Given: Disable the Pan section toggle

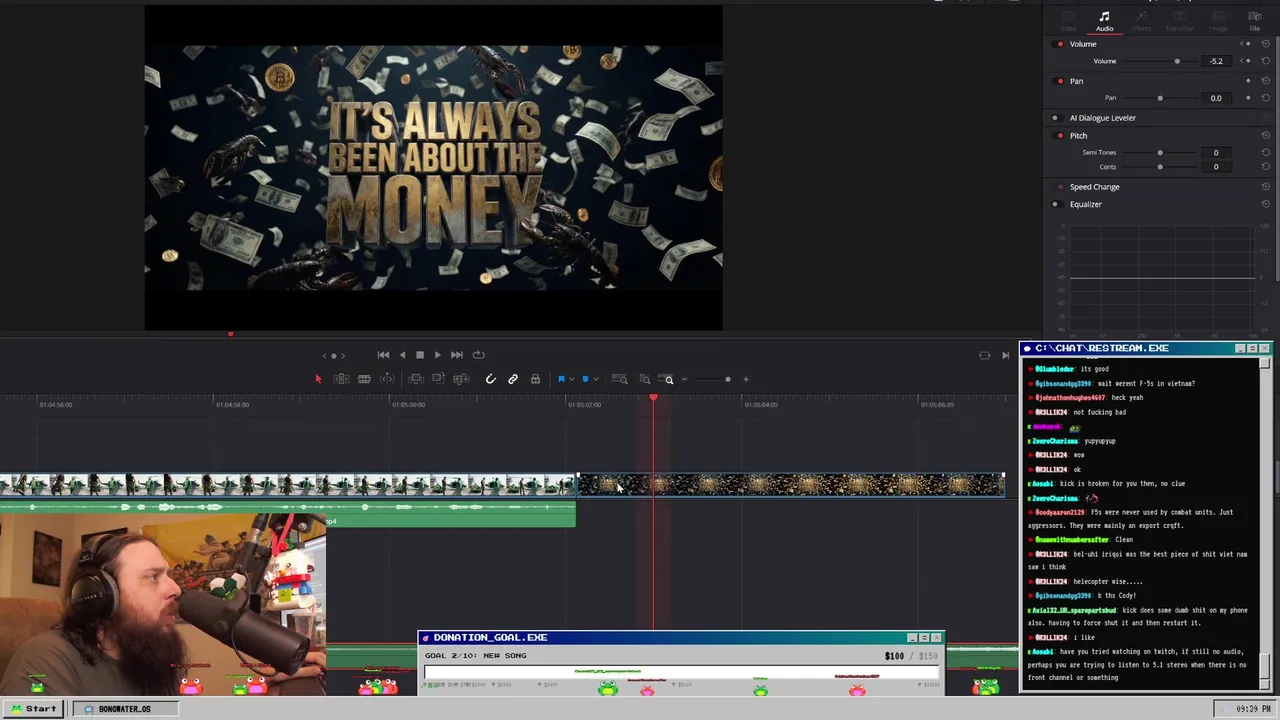Looking at the screenshot, I should [1059, 81].
